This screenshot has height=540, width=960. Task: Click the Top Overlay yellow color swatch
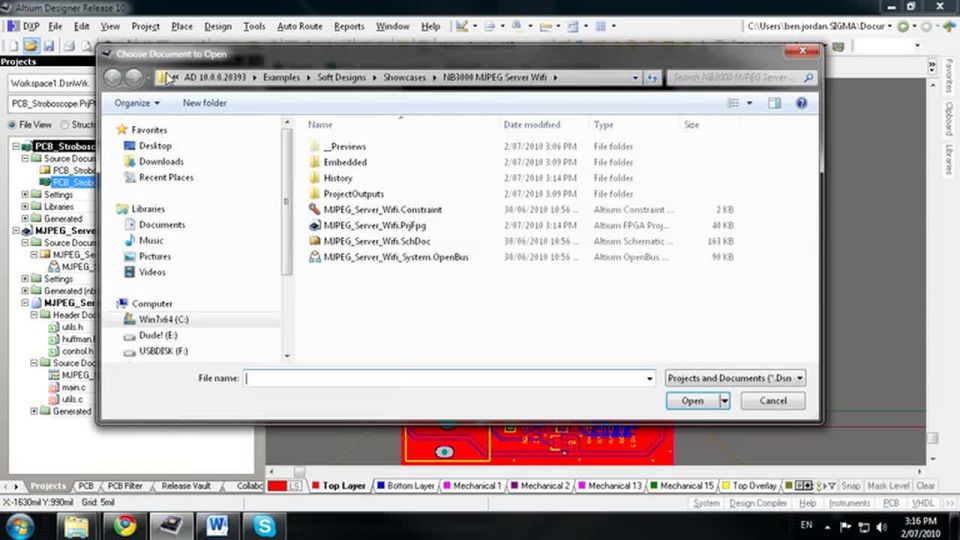726,486
